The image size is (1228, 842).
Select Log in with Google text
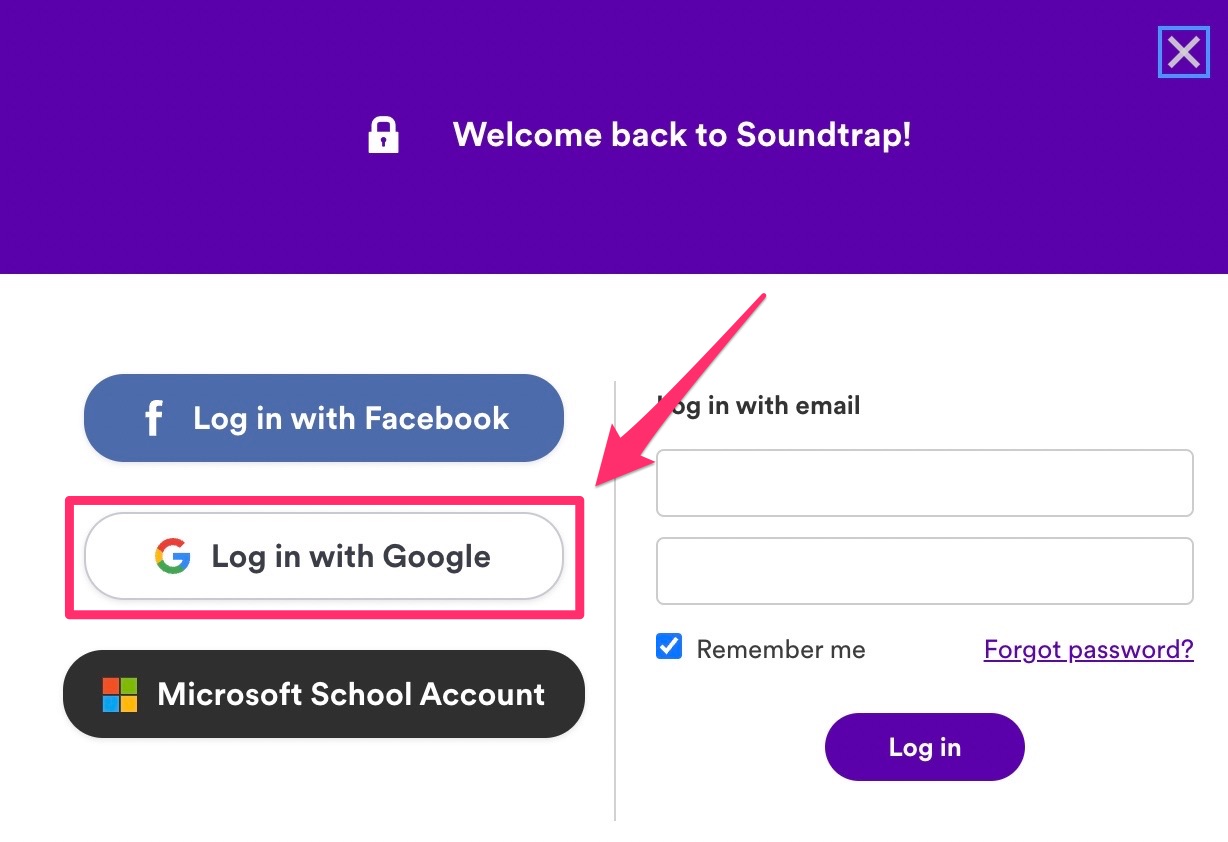pos(351,556)
